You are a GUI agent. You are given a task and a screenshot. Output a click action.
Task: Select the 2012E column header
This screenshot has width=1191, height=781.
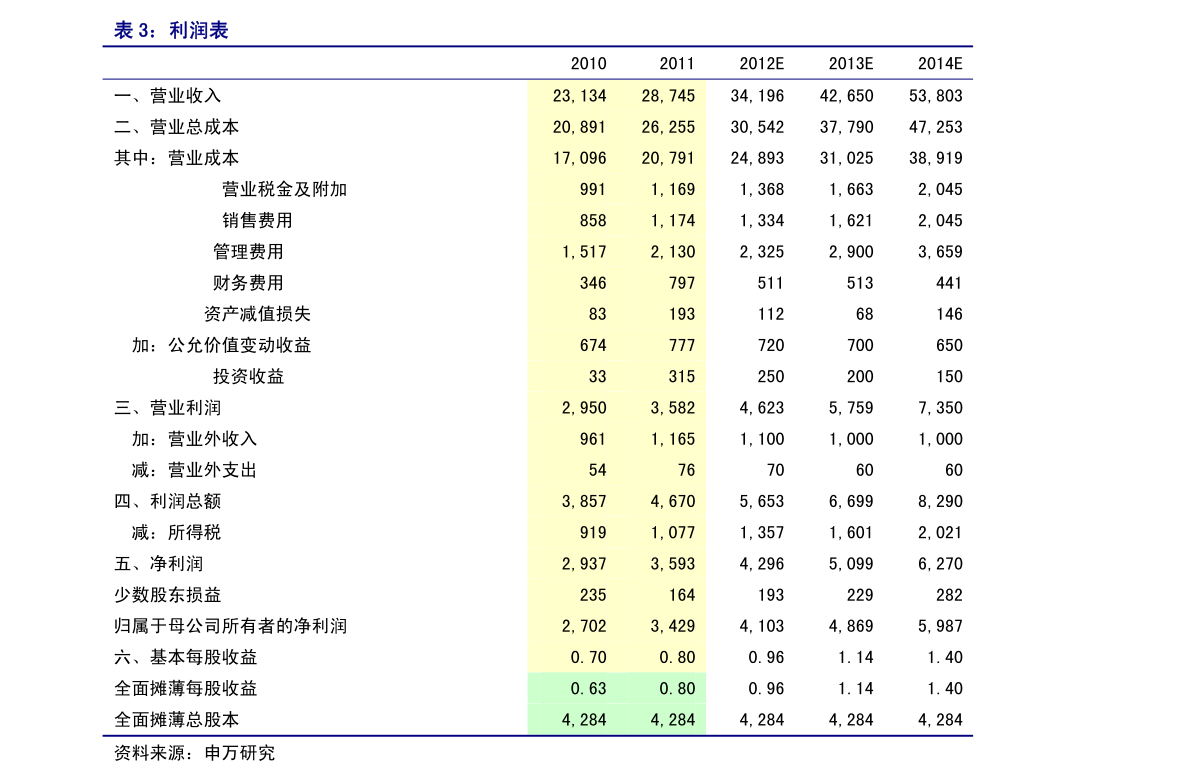click(x=761, y=64)
